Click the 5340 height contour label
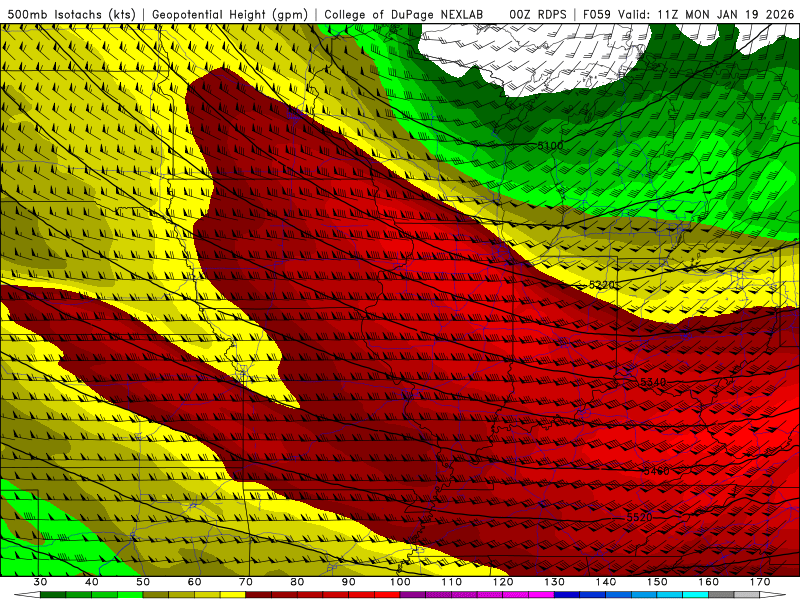Viewport: 800px width, 600px height. (x=653, y=382)
